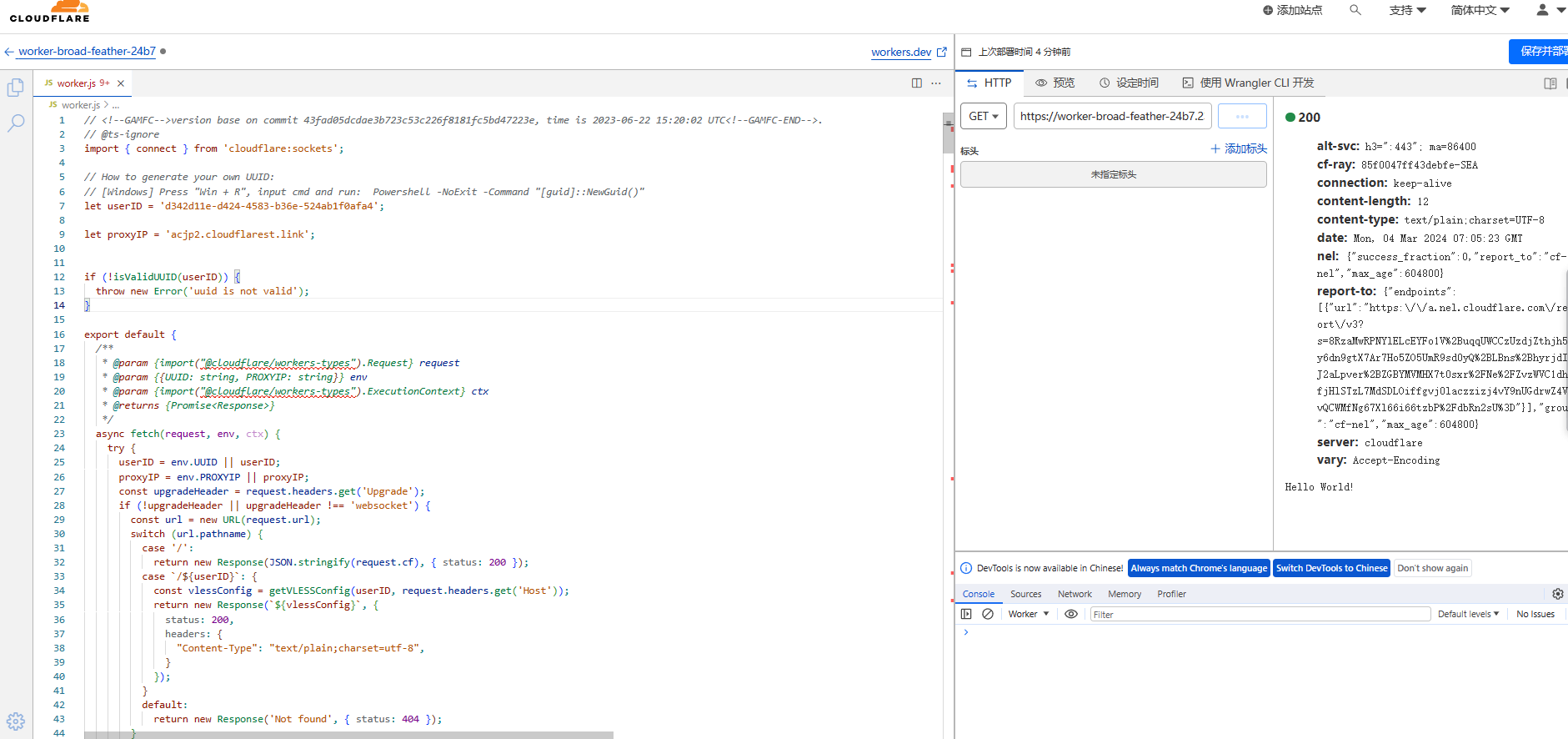Viewport: 1568px width, 739px height.
Task: Click Switch DevTools to Chinese button
Action: coord(1331,568)
